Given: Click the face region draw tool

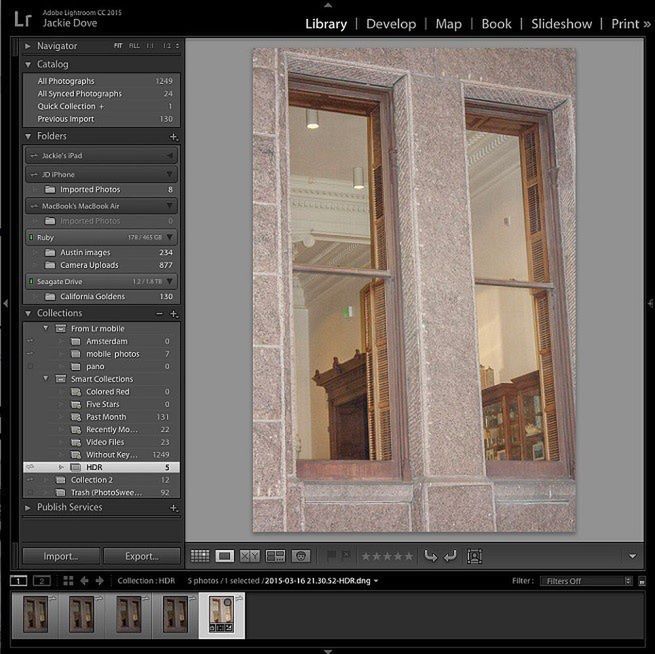Looking at the screenshot, I should point(475,556).
